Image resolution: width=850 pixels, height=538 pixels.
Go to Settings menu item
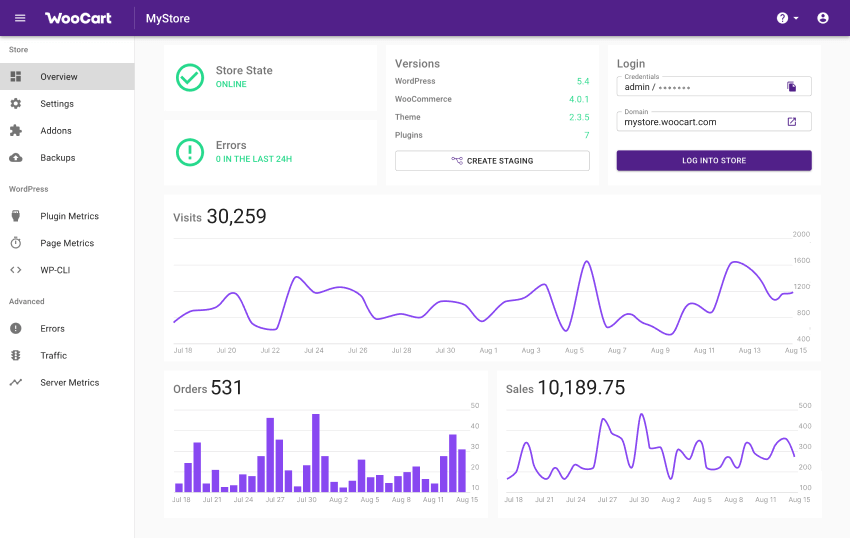click(67, 104)
